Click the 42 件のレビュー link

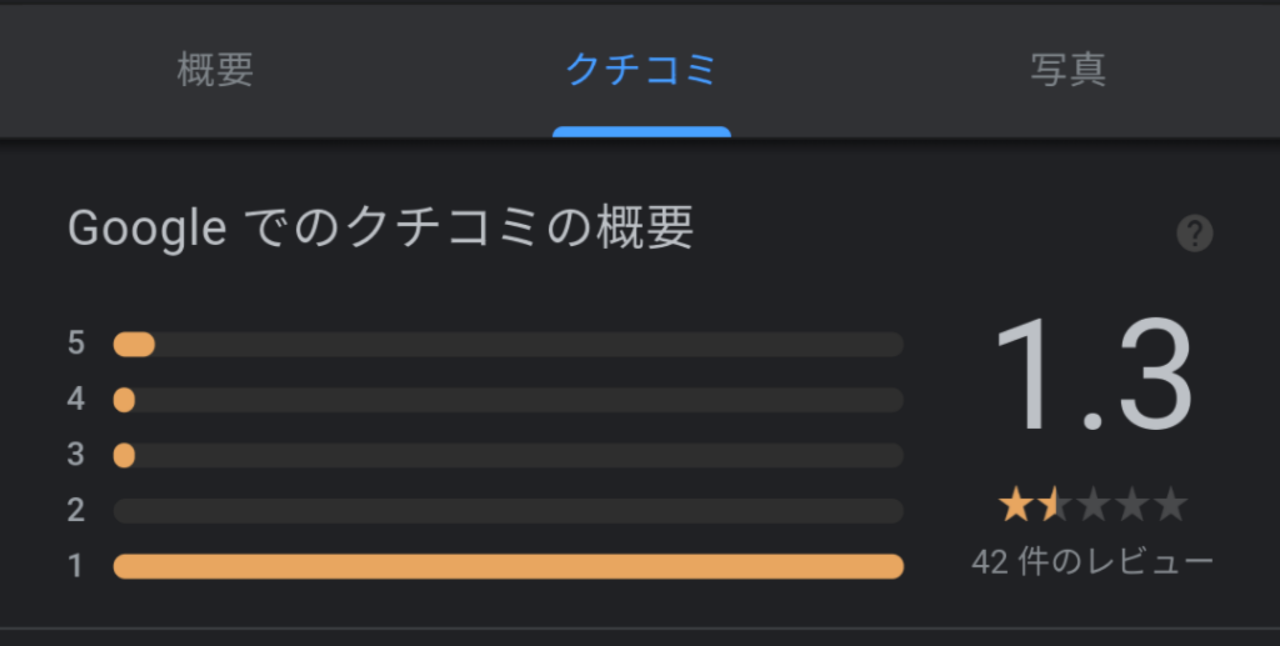[x=1092, y=562]
